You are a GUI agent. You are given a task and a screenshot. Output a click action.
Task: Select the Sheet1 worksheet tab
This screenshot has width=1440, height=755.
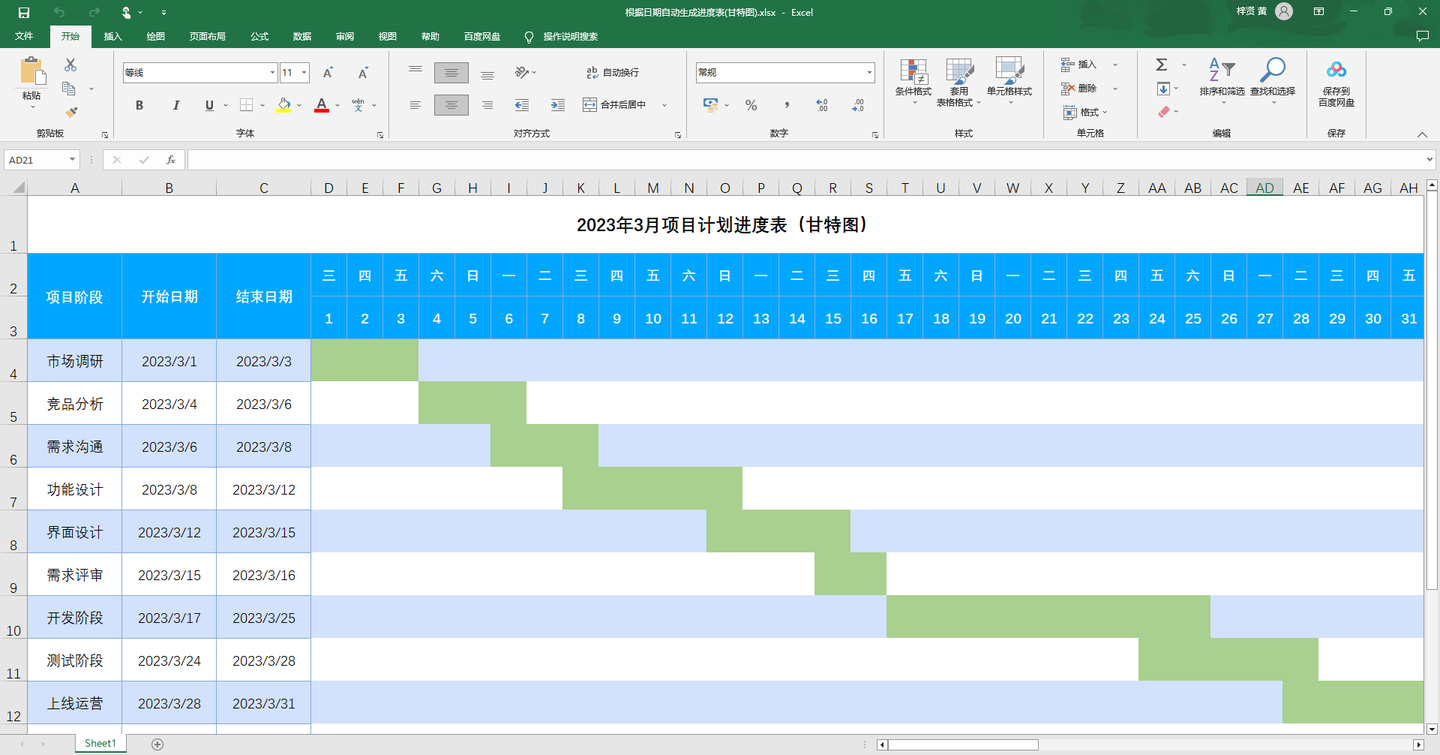tap(100, 743)
